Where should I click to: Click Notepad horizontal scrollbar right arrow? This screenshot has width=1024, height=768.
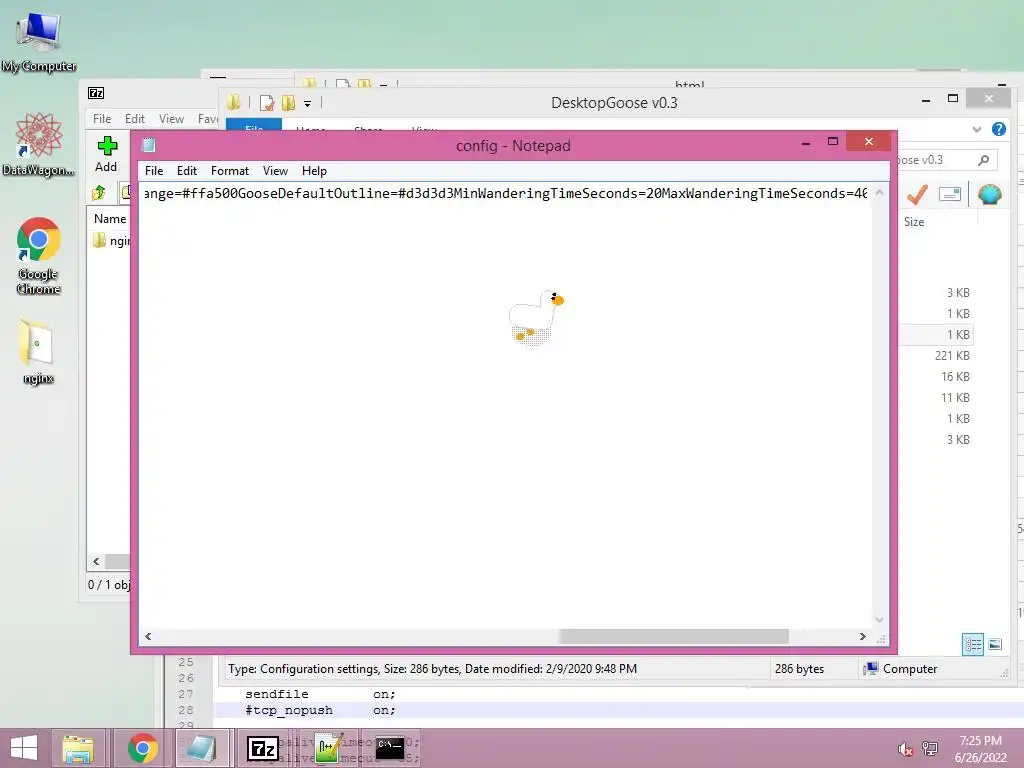862,636
